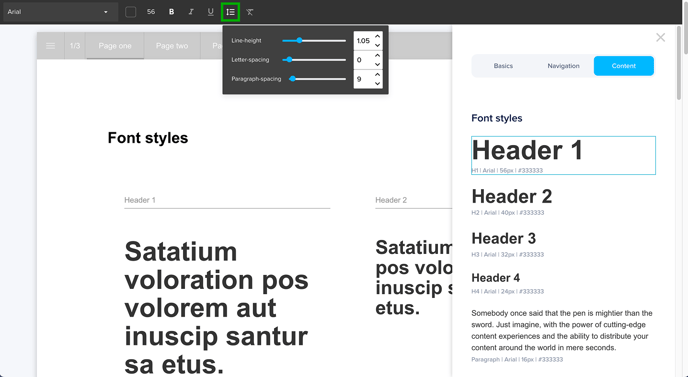The width and height of the screenshot is (688, 377).
Task: Decrease Paragraph-spacing with the down arrow
Action: point(377,83)
